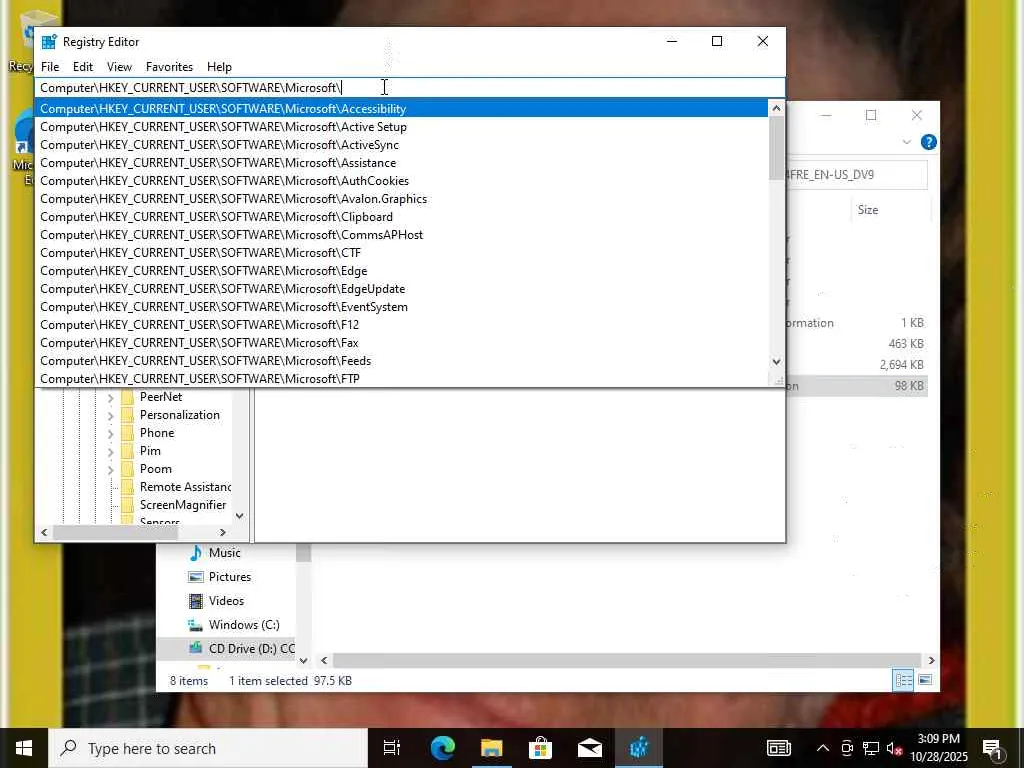Image resolution: width=1024 pixels, height=768 pixels.
Task: Open Videos in File Explorer sidebar
Action: [x=227, y=601]
